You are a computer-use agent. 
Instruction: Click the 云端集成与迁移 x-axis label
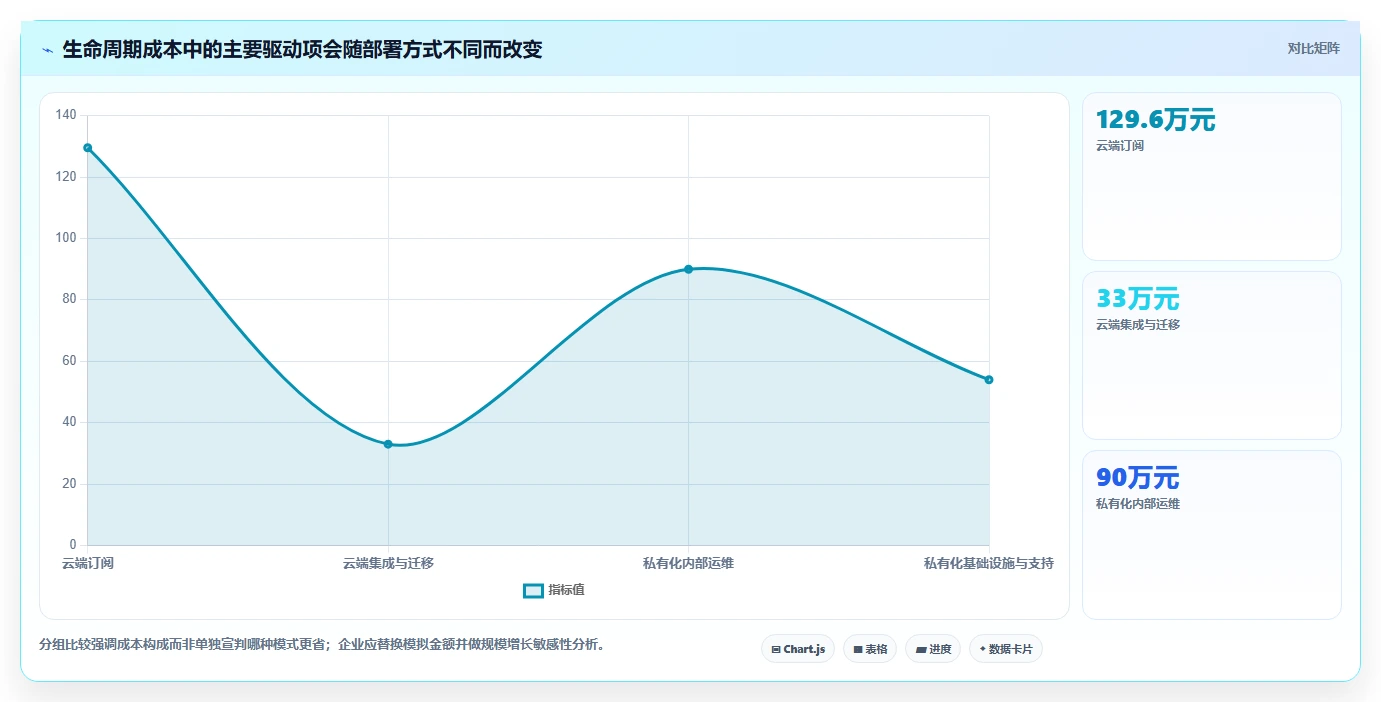[x=388, y=563]
